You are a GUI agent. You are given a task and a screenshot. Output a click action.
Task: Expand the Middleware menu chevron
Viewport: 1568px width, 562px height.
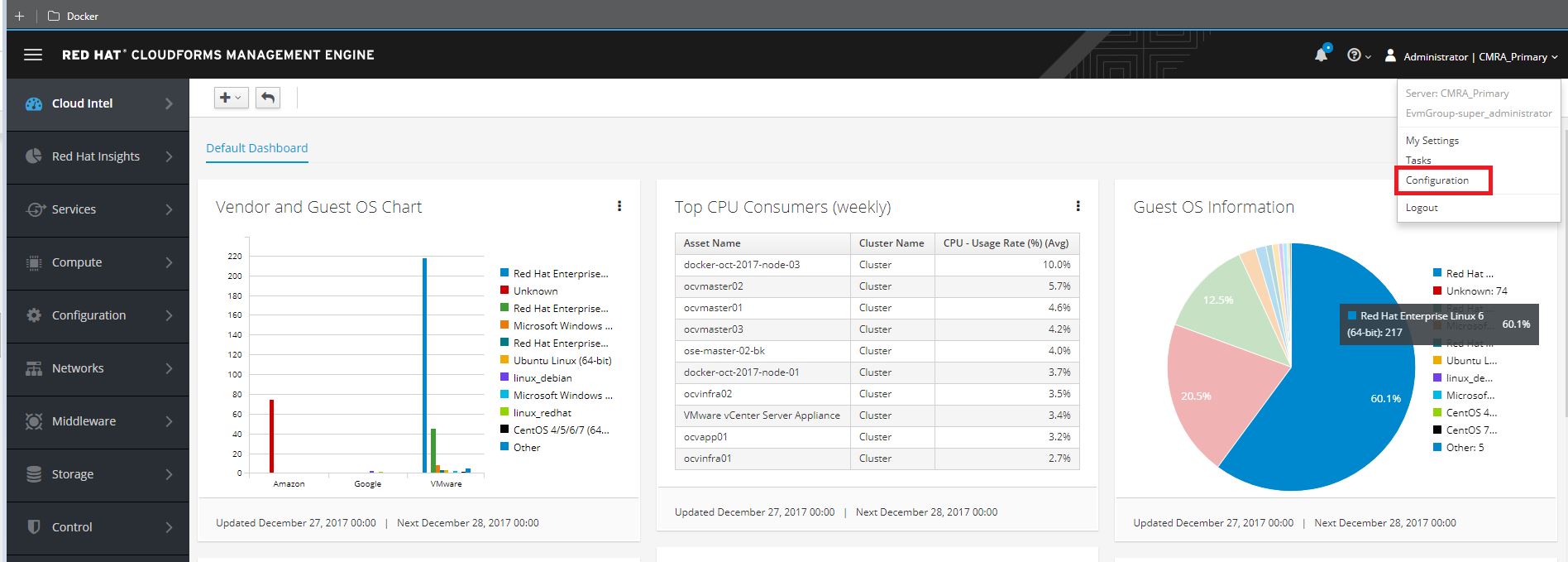pyautogui.click(x=169, y=421)
